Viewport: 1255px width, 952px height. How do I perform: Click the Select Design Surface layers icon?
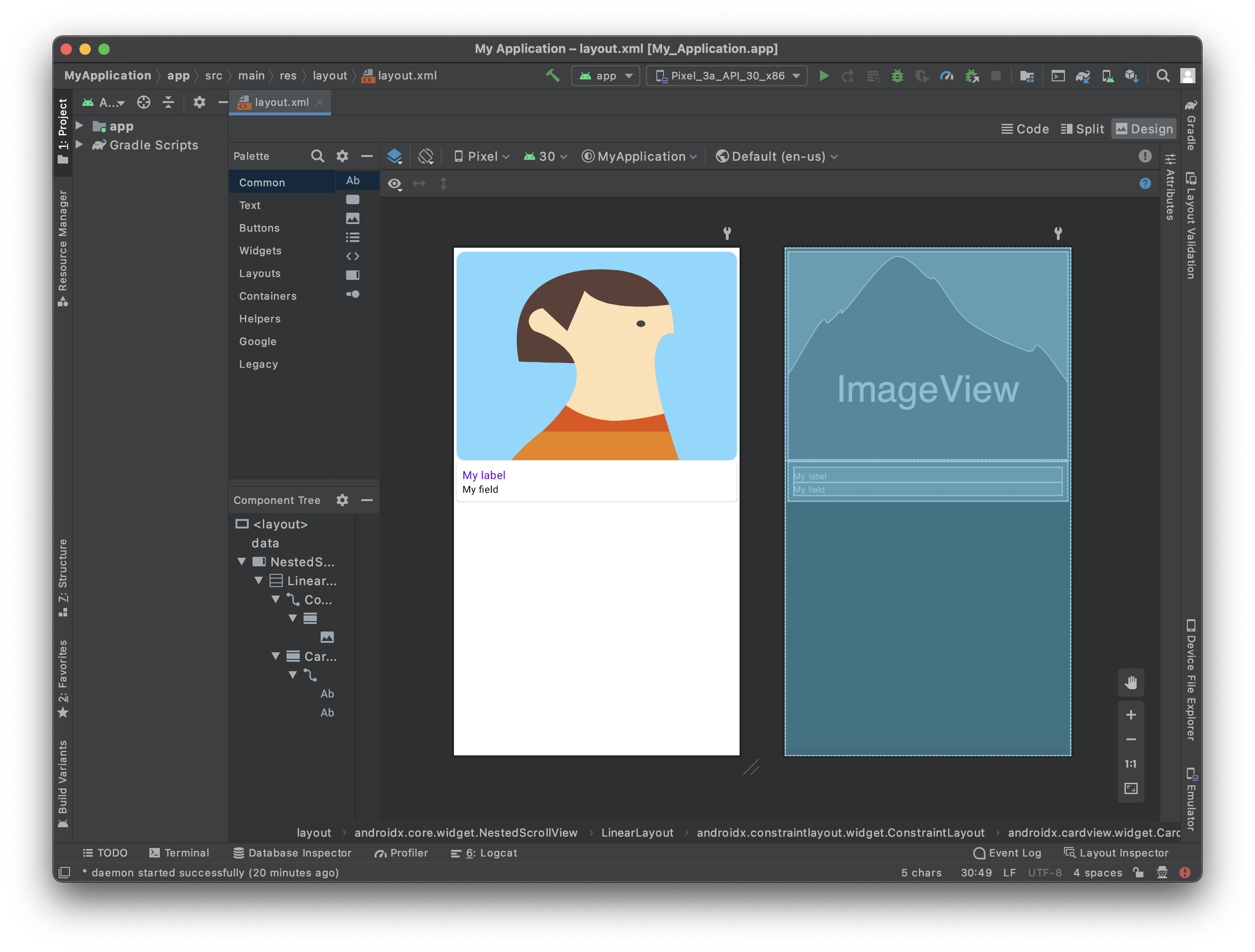394,156
